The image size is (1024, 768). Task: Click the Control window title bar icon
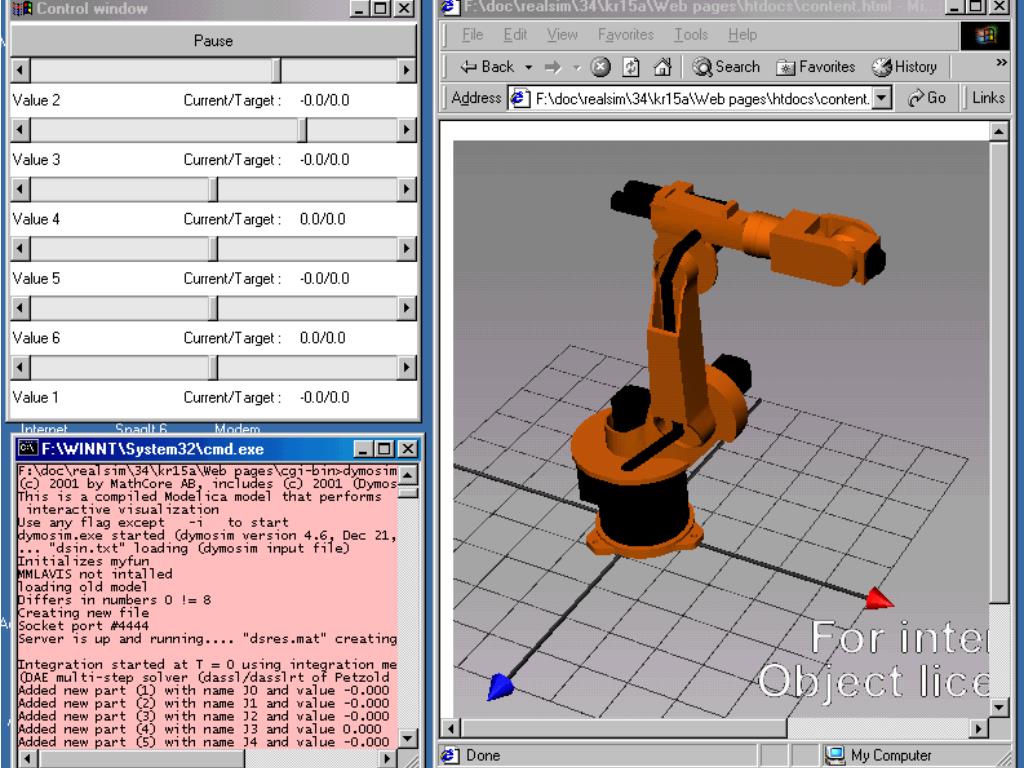pos(23,8)
